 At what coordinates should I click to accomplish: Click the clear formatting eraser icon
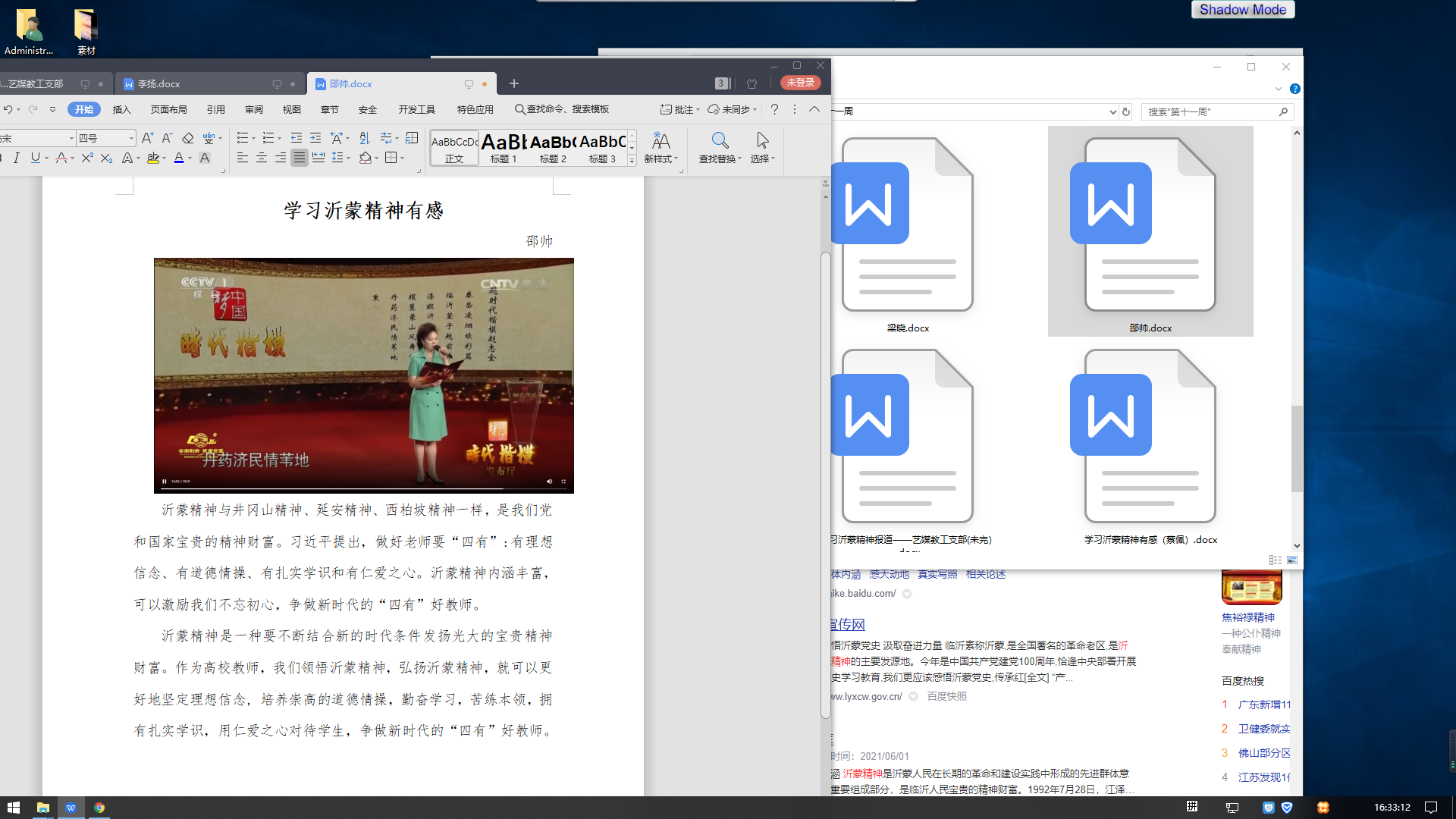coord(188,138)
